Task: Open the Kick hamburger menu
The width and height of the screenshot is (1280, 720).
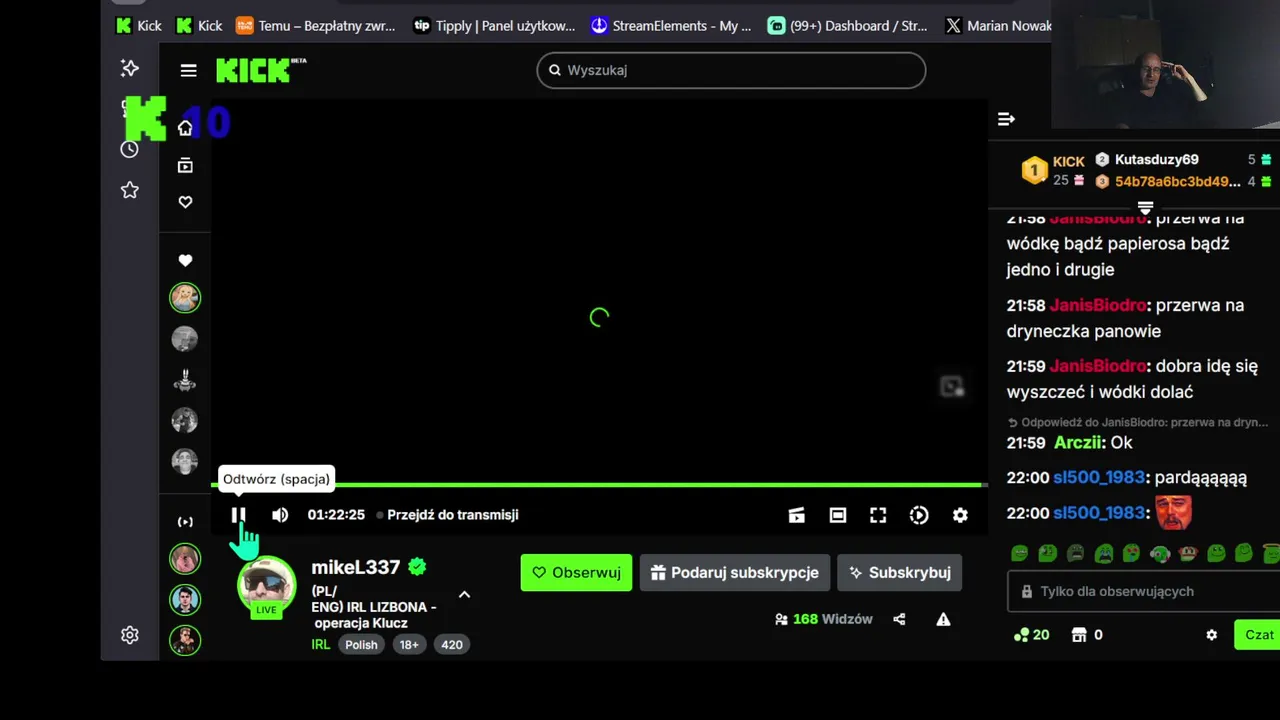Action: click(x=188, y=70)
